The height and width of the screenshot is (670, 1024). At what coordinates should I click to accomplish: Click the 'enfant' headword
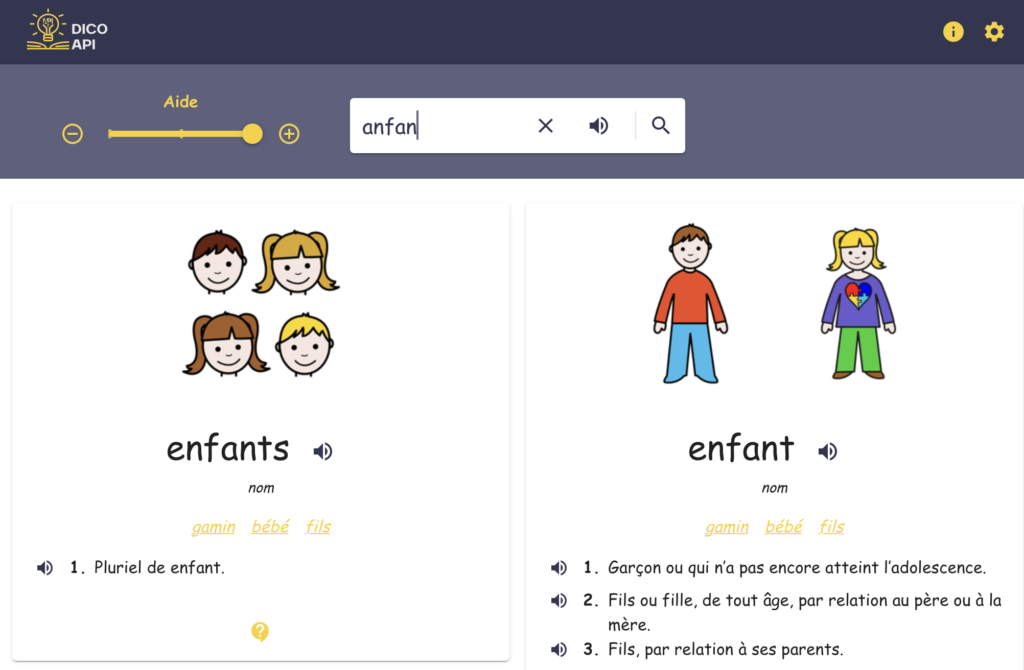[741, 449]
